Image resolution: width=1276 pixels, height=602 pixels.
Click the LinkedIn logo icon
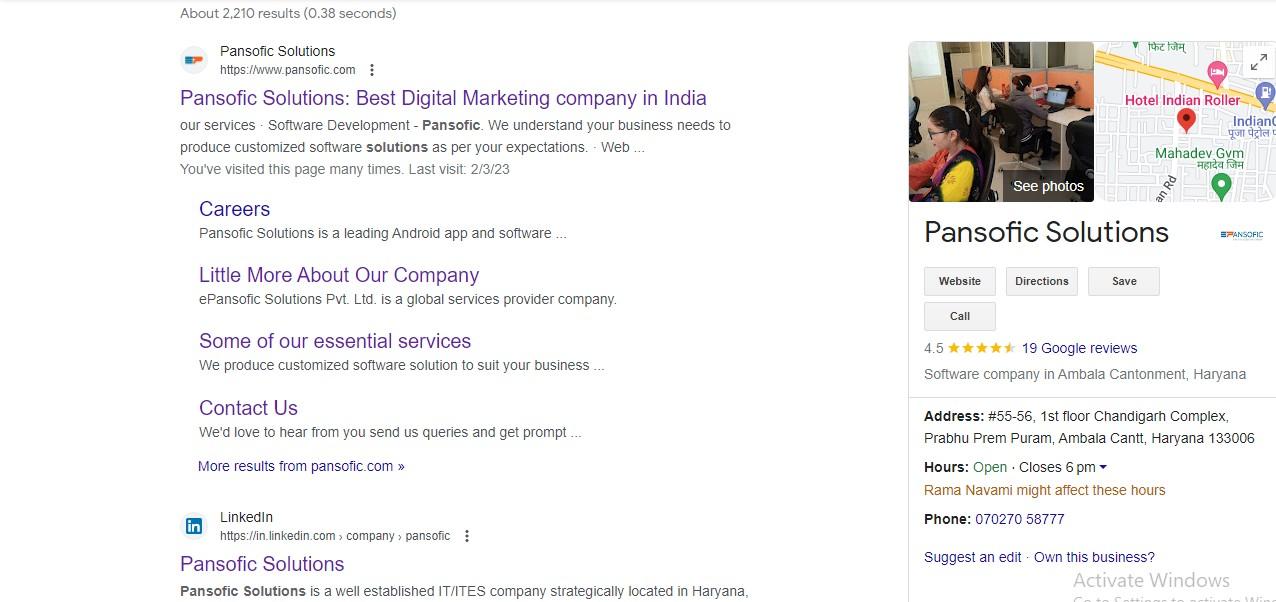point(194,526)
